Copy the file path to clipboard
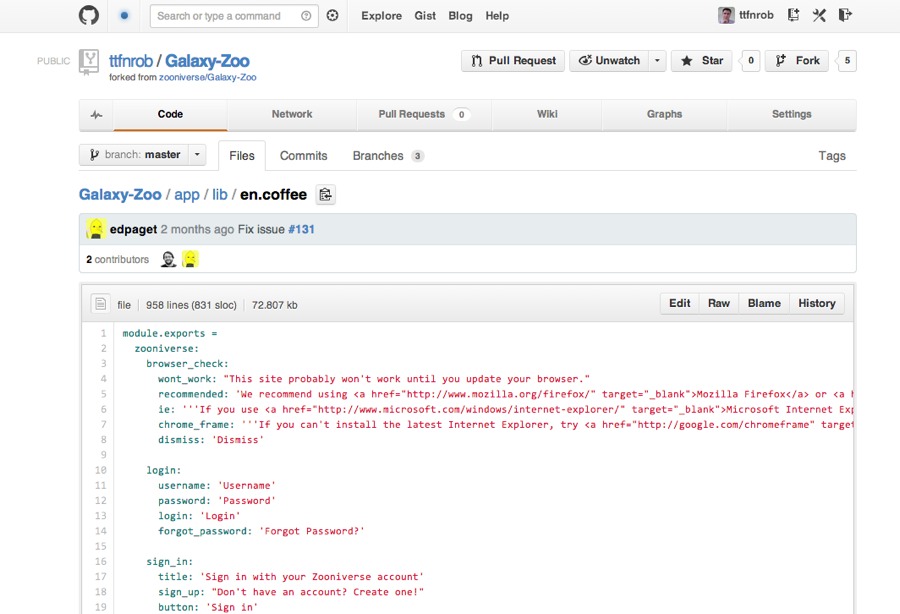Screen dimensions: 900x614 coord(325,195)
